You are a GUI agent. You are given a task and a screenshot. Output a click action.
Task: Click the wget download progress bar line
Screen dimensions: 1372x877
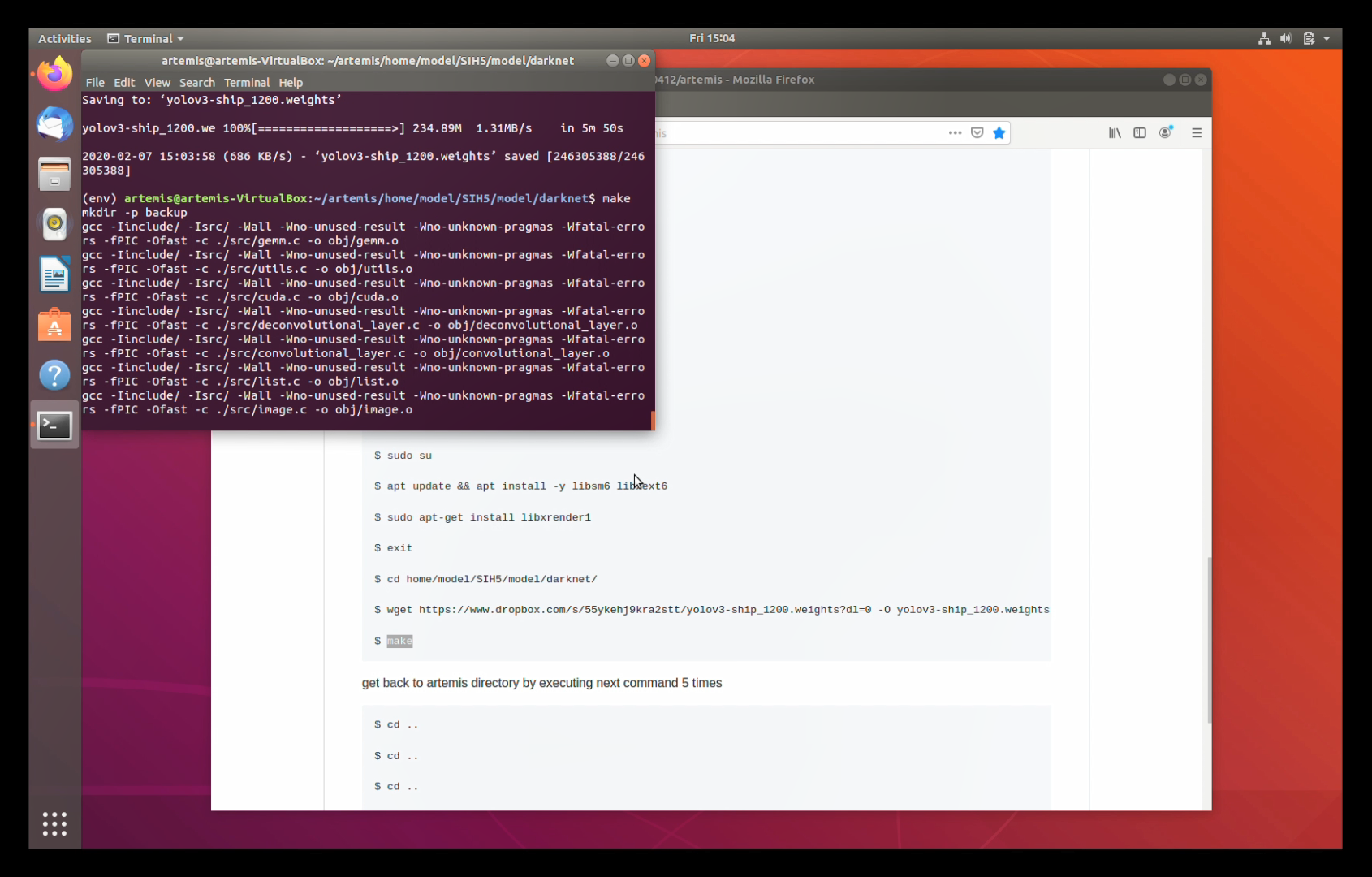click(352, 128)
